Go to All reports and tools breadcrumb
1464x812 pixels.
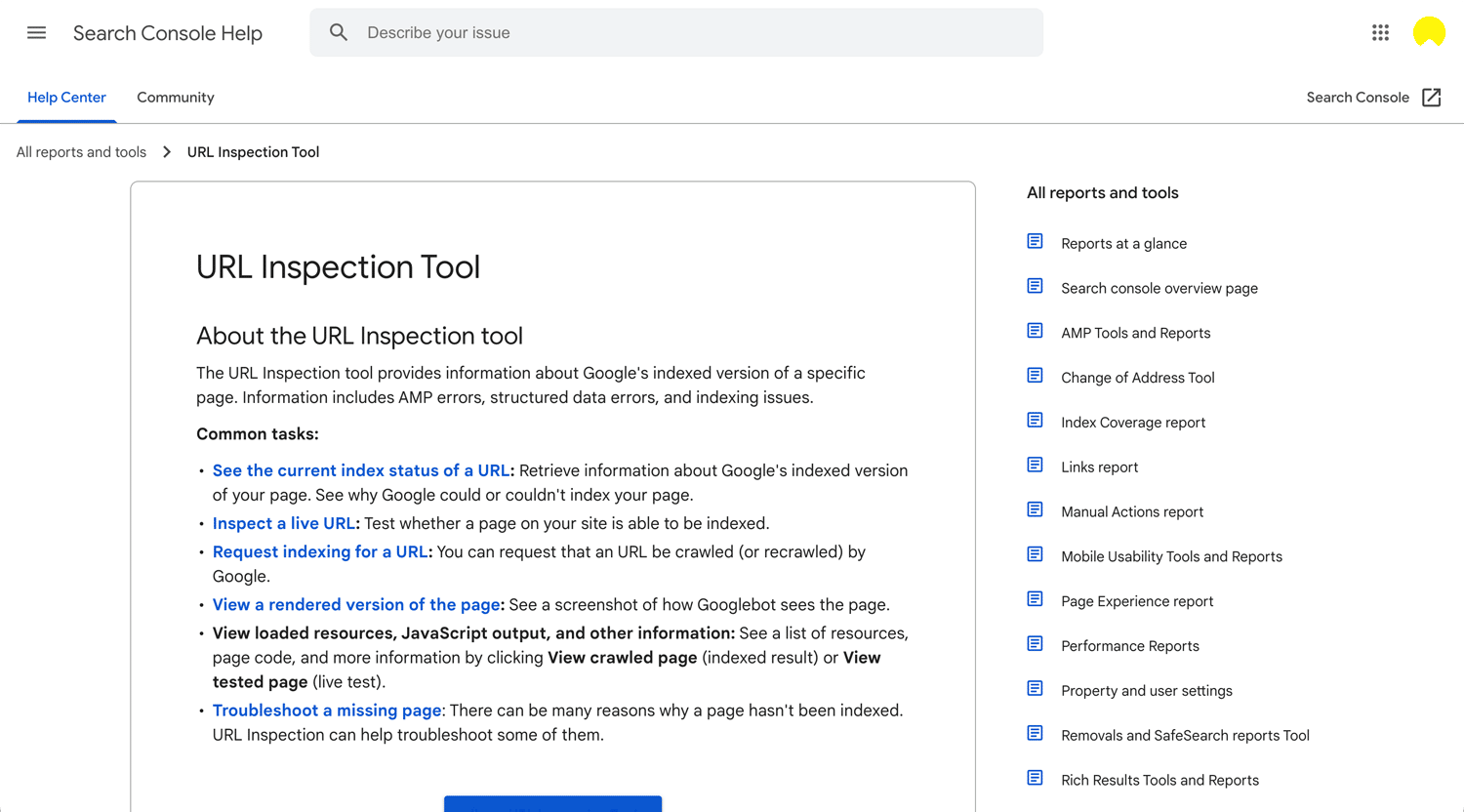[x=81, y=152]
